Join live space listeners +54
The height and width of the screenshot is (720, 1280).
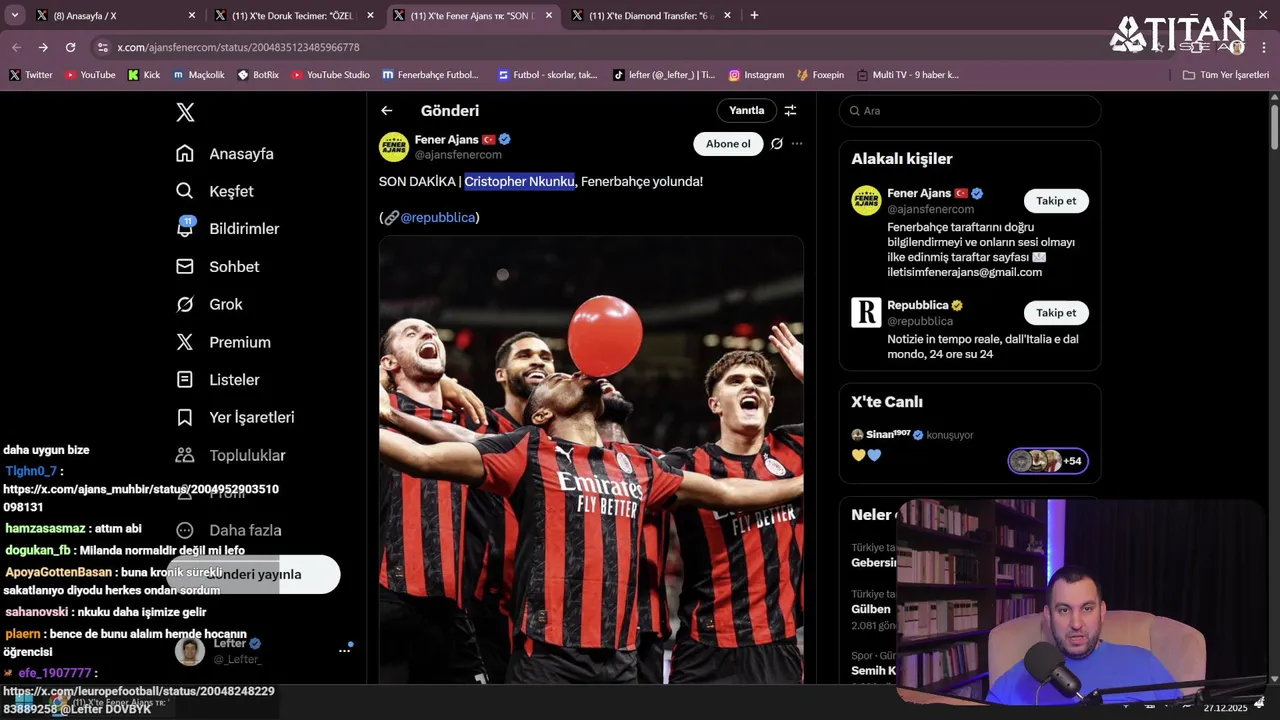(1048, 461)
